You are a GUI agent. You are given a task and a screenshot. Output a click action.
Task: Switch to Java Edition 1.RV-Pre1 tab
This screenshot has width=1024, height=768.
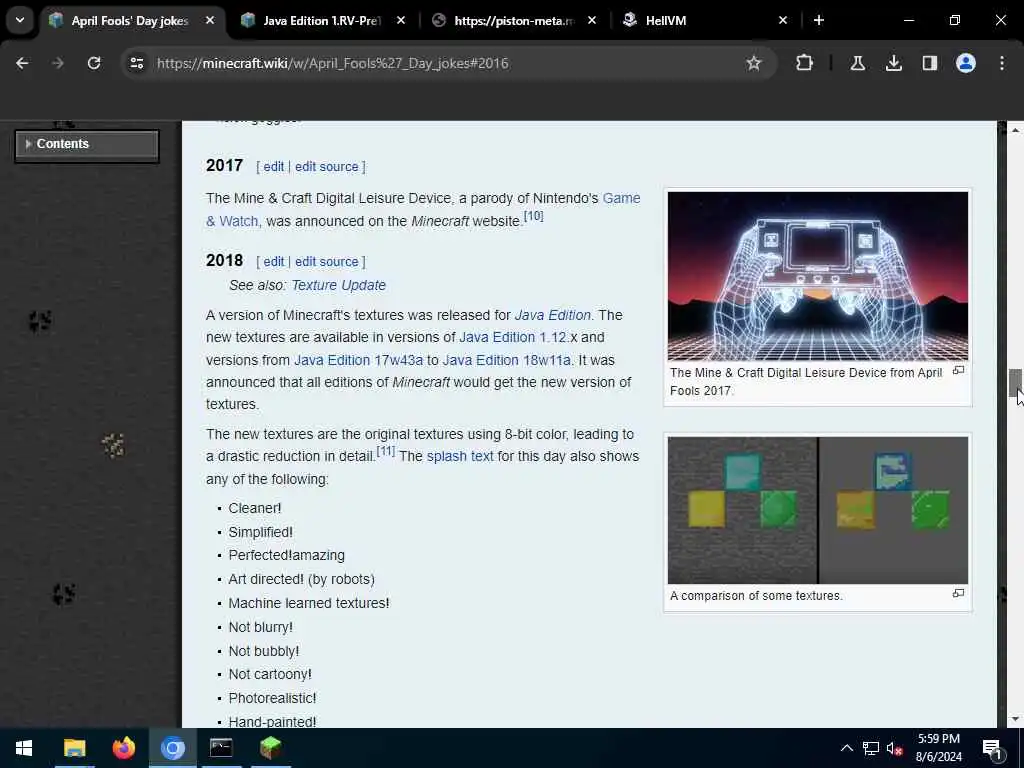pos(321,21)
